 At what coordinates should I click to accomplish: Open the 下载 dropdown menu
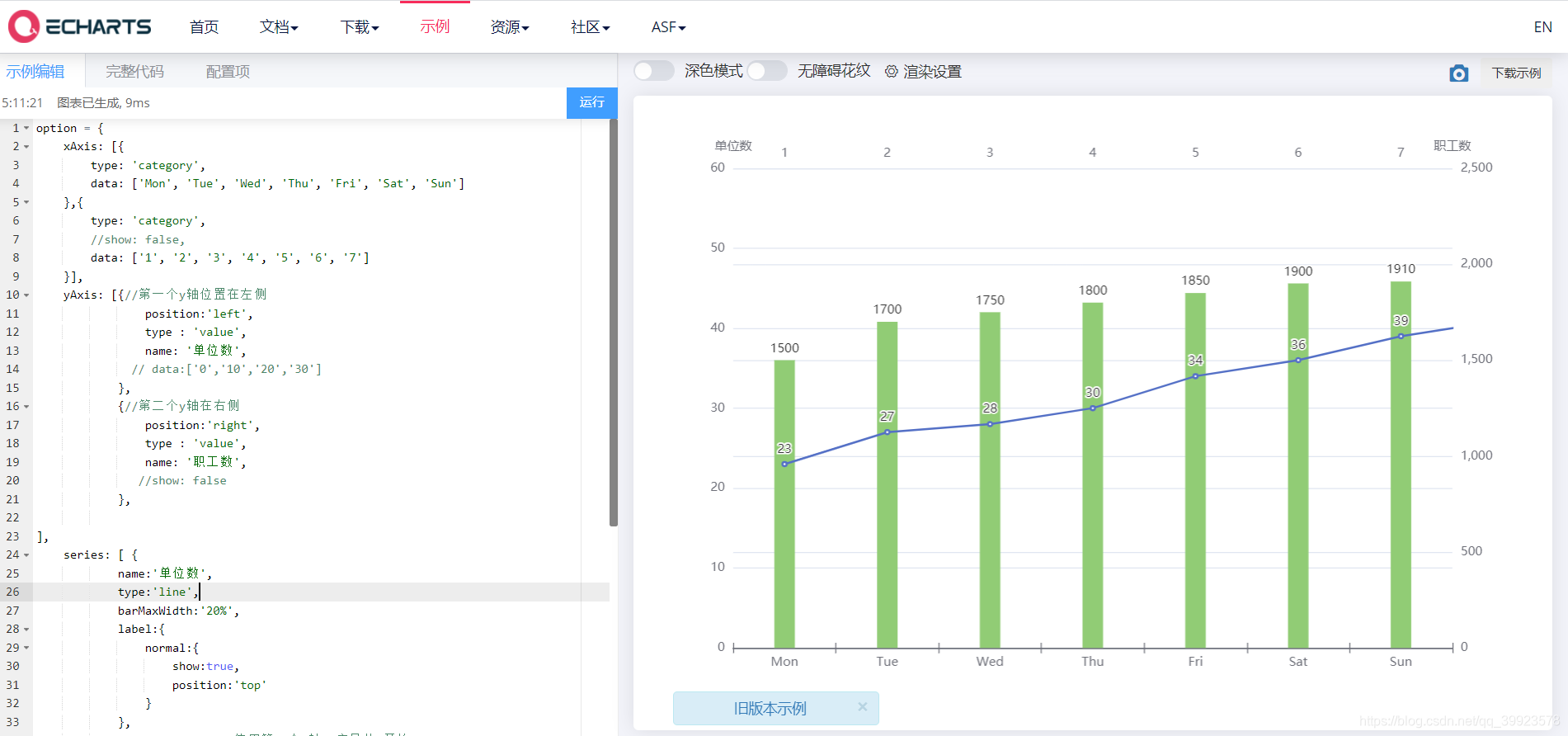click(x=360, y=27)
